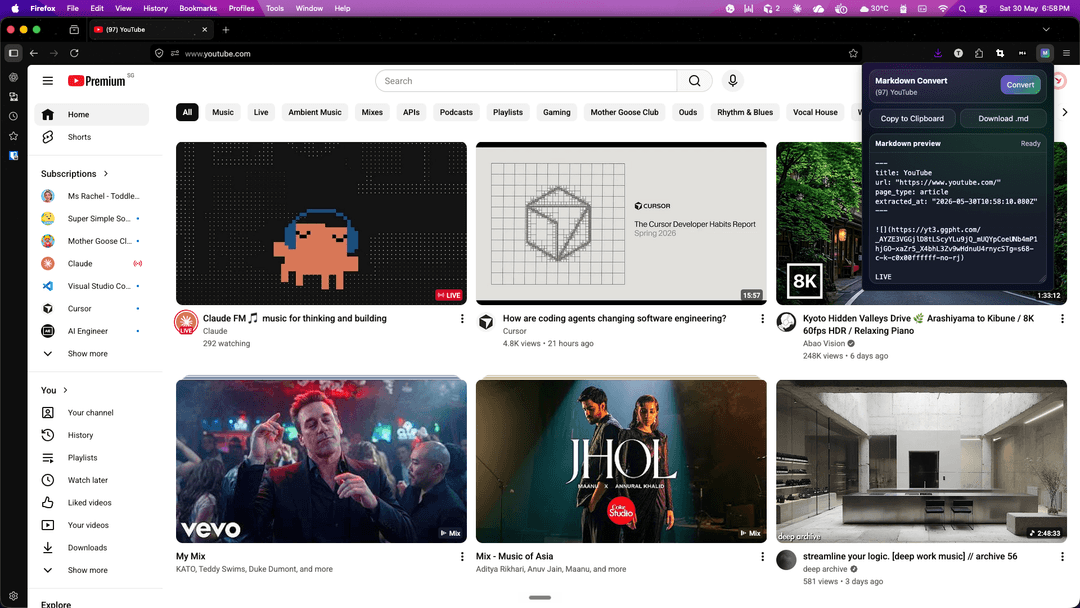
Task: Open more options for Claude FM video
Action: (462, 319)
